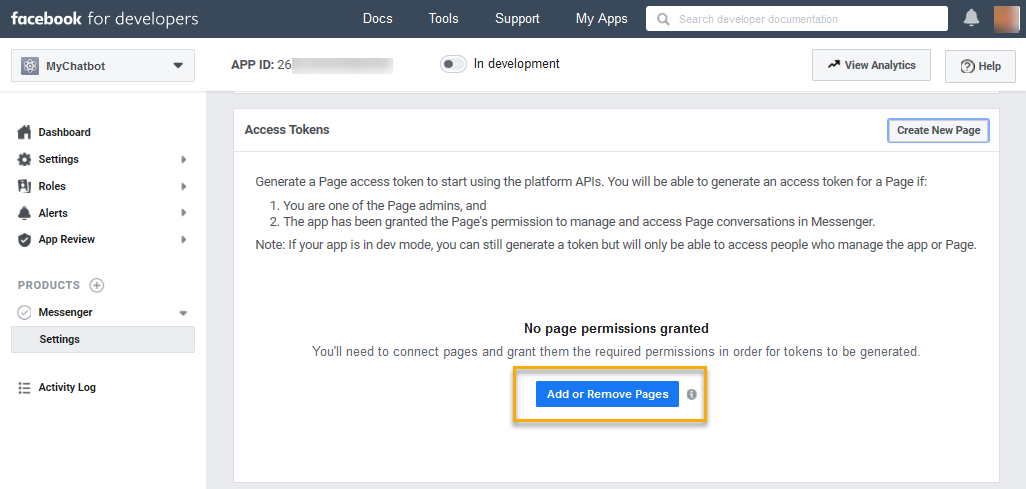This screenshot has width=1026, height=489.
Task: Focus the Search developer documentation field
Action: point(796,19)
